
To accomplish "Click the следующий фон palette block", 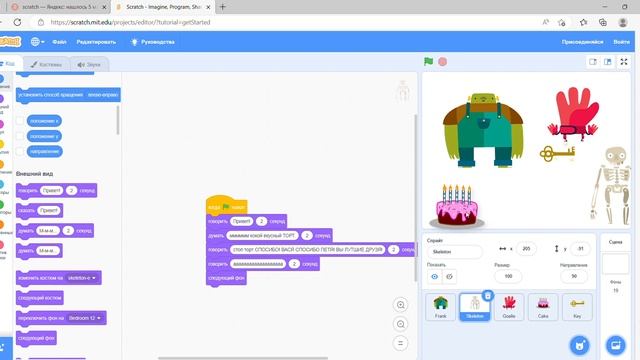I will 36,338.
